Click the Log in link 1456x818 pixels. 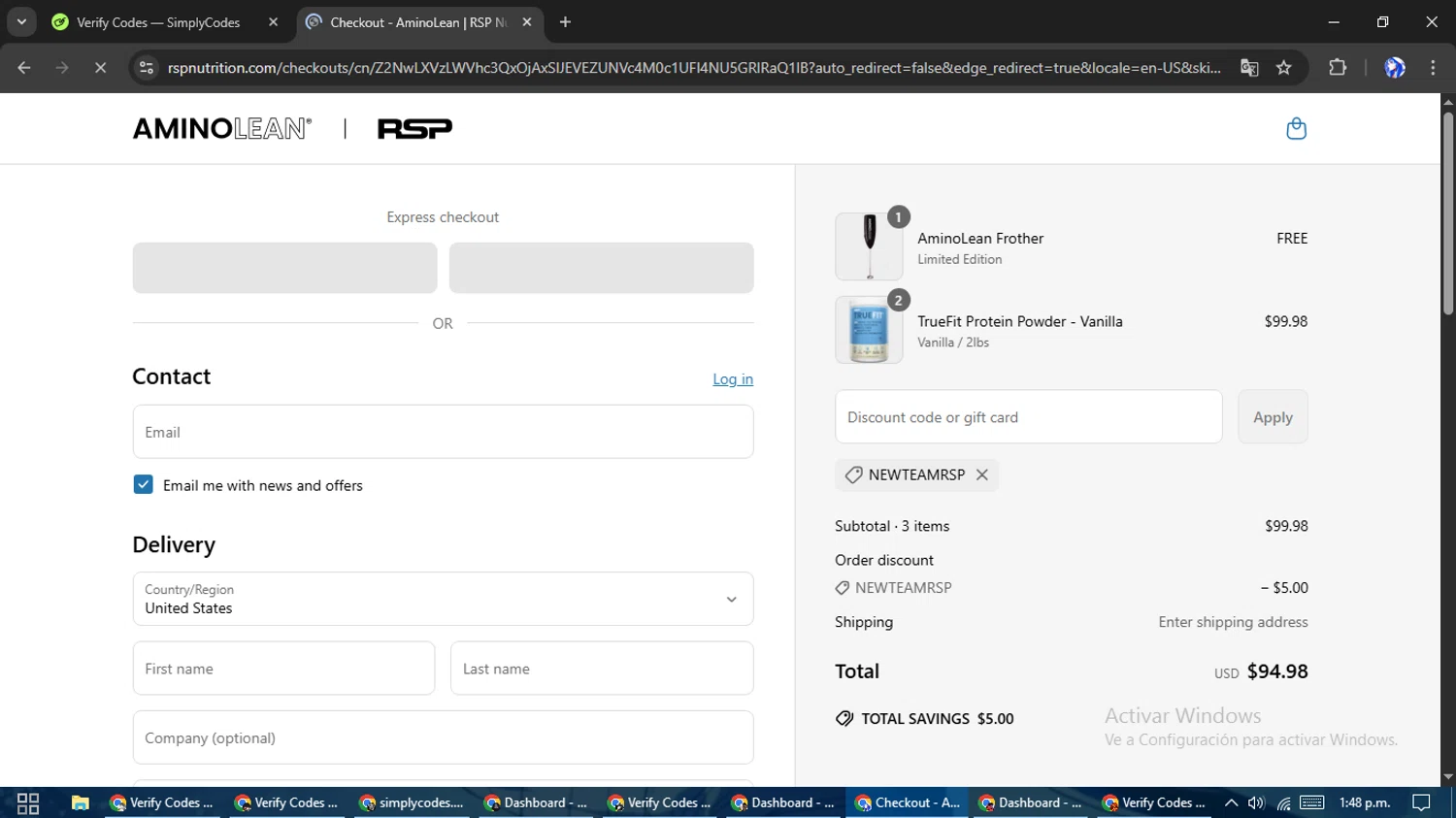(x=733, y=379)
